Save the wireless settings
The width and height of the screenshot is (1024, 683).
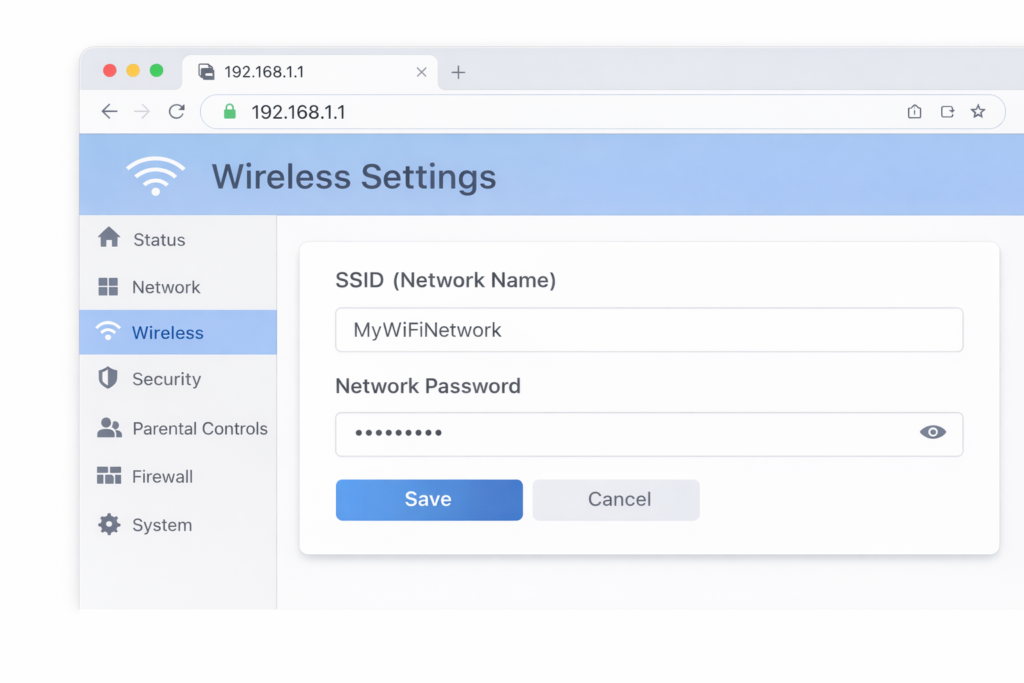pyautogui.click(x=428, y=499)
